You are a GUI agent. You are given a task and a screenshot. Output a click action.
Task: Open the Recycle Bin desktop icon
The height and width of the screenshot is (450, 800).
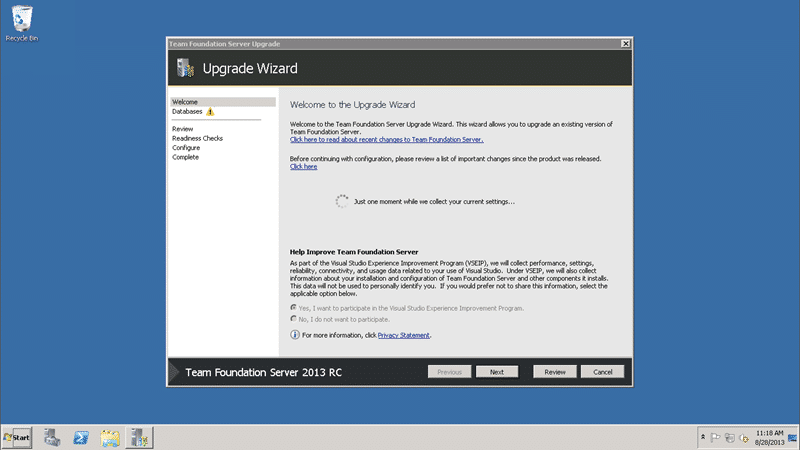click(x=21, y=23)
